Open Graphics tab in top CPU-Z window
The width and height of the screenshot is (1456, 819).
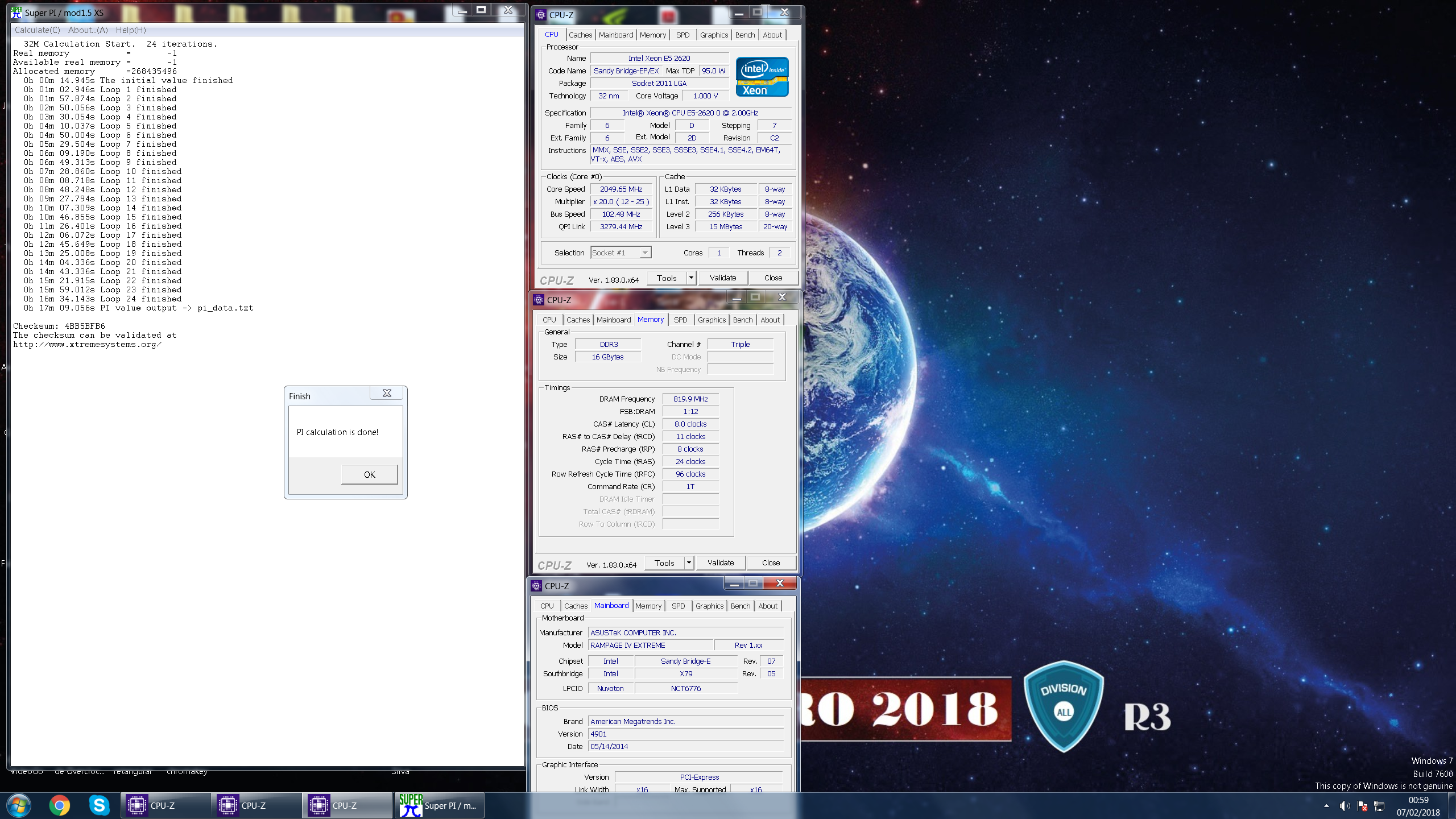pos(714,35)
